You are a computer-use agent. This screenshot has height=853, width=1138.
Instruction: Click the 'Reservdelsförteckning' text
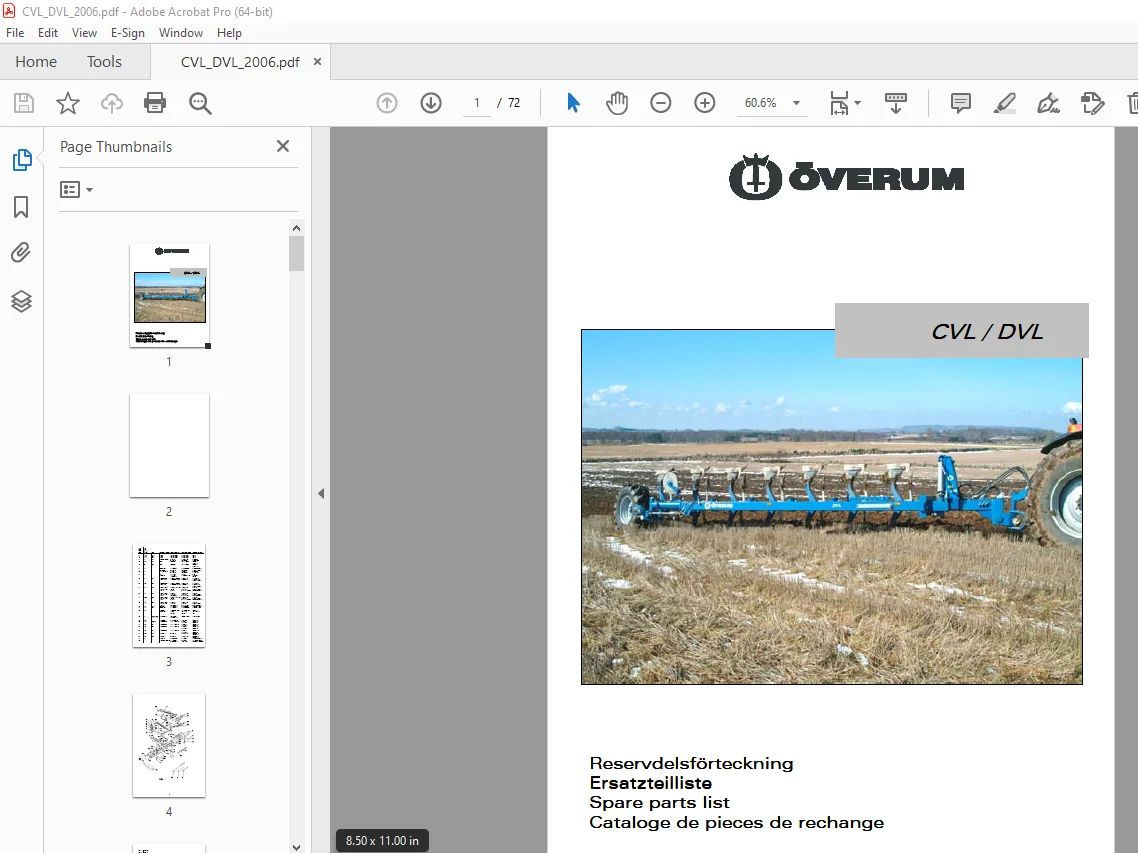click(x=691, y=763)
